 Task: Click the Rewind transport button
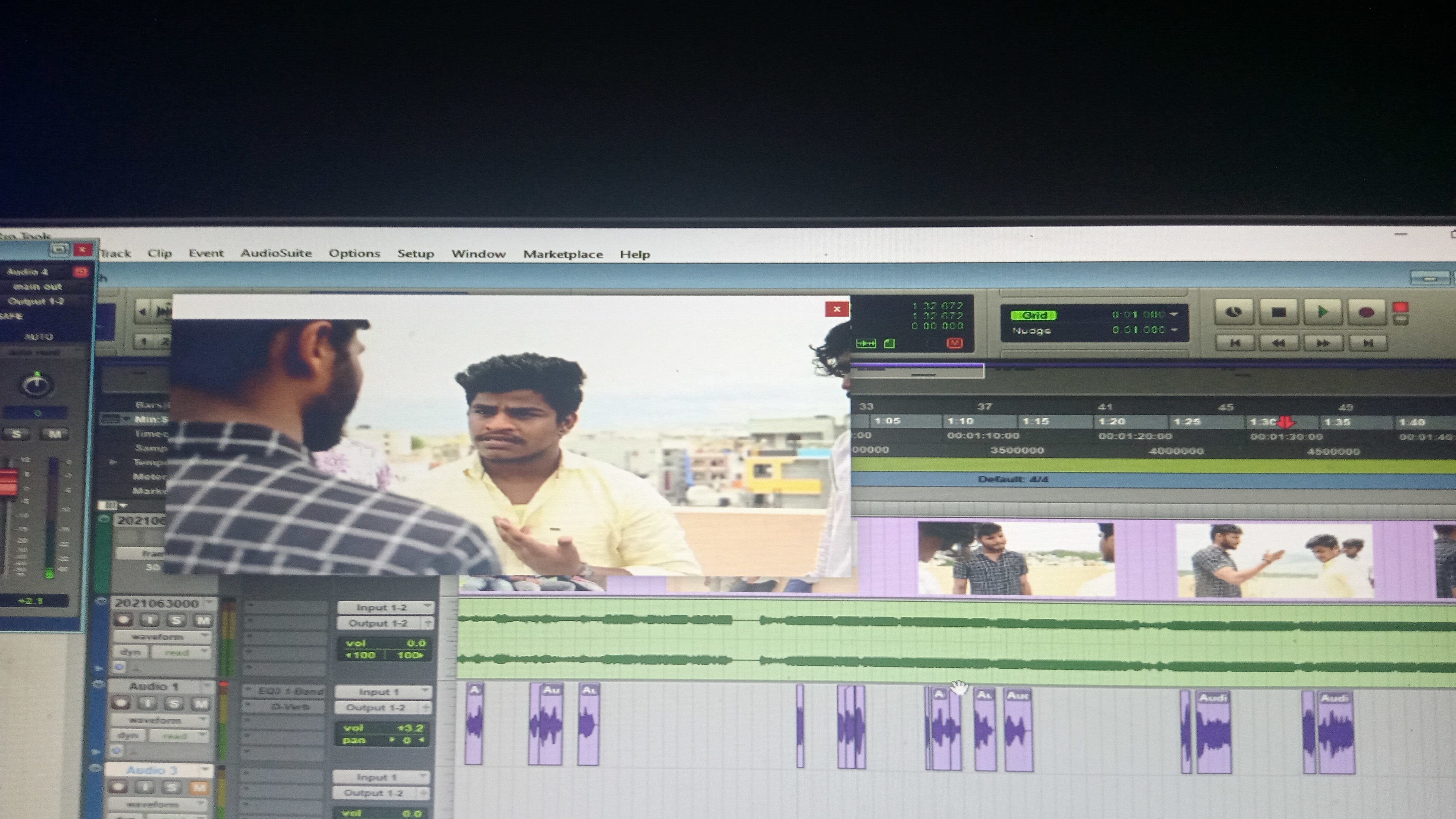pos(1278,342)
